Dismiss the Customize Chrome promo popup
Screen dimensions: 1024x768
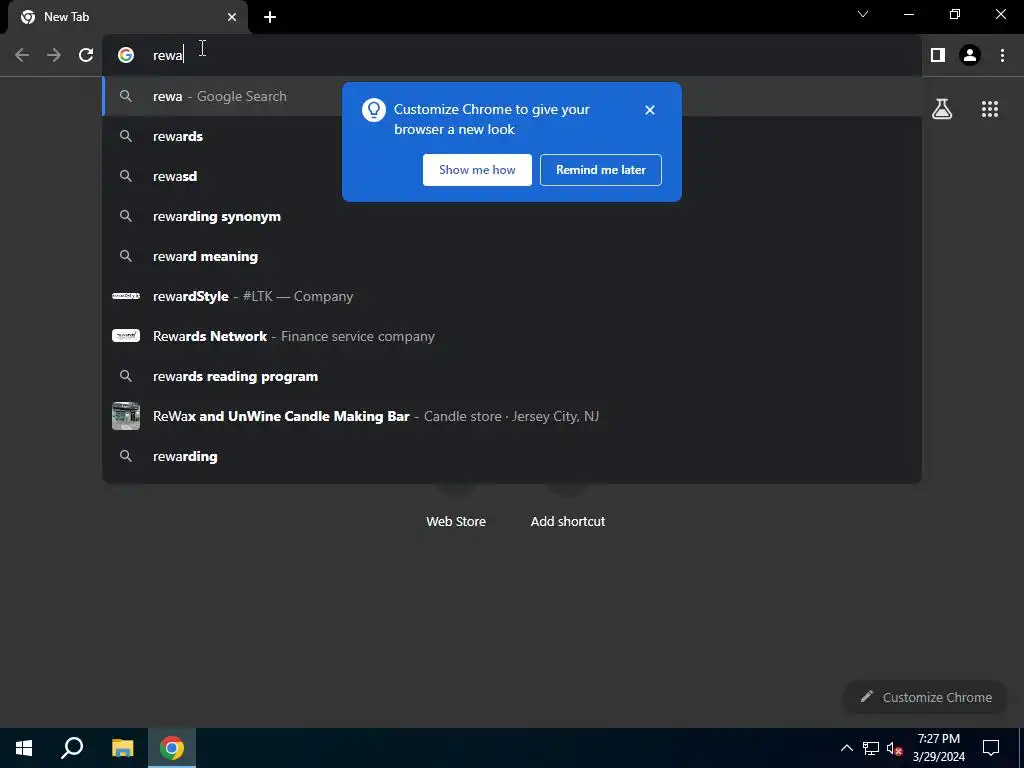[x=650, y=110]
